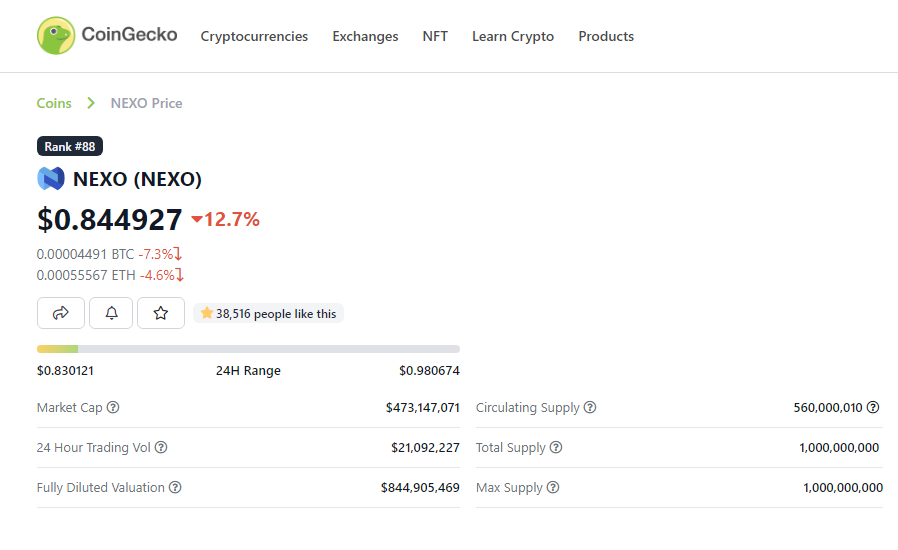Open the Learn Crypto menu
898x550 pixels.
tap(513, 36)
